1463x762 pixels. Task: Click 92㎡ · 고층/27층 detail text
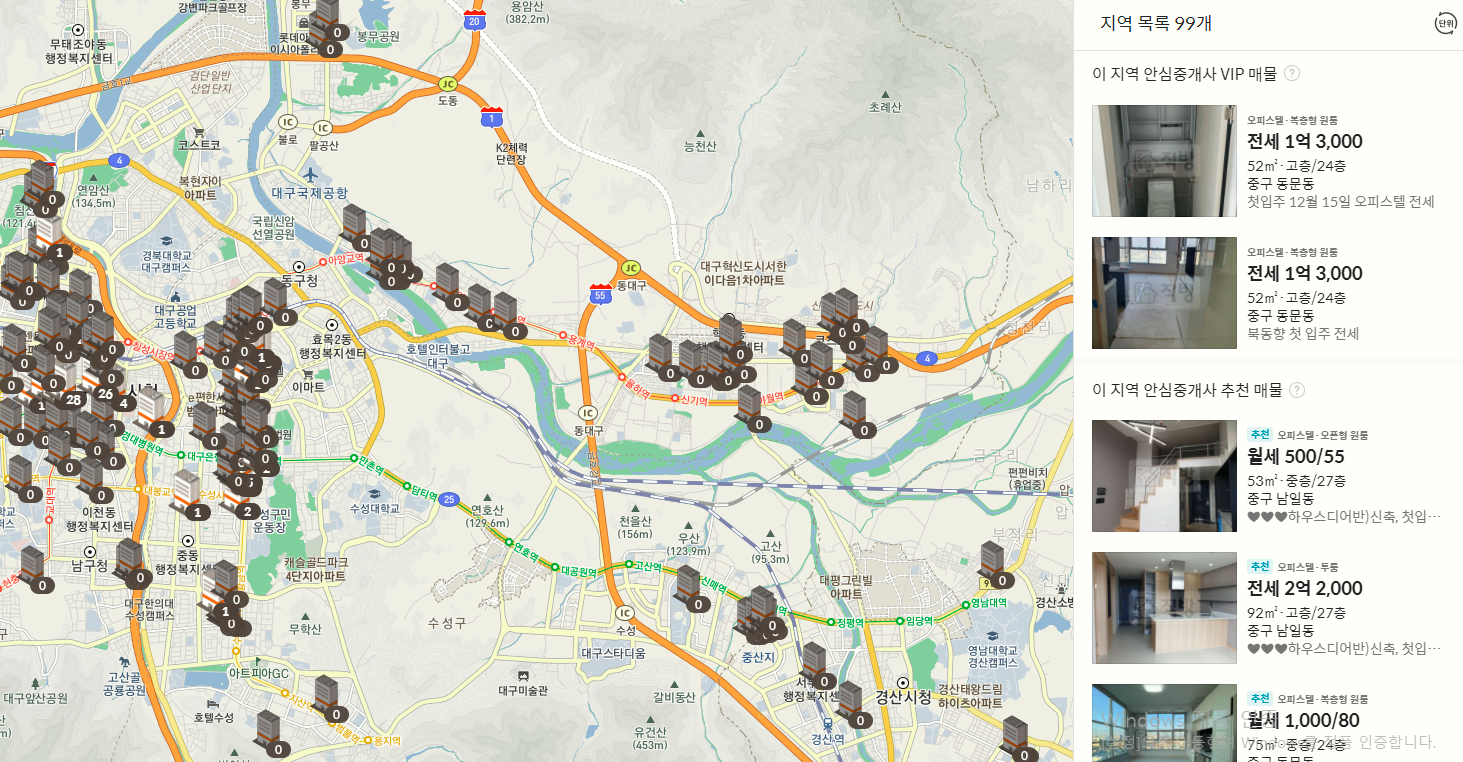pos(1296,612)
